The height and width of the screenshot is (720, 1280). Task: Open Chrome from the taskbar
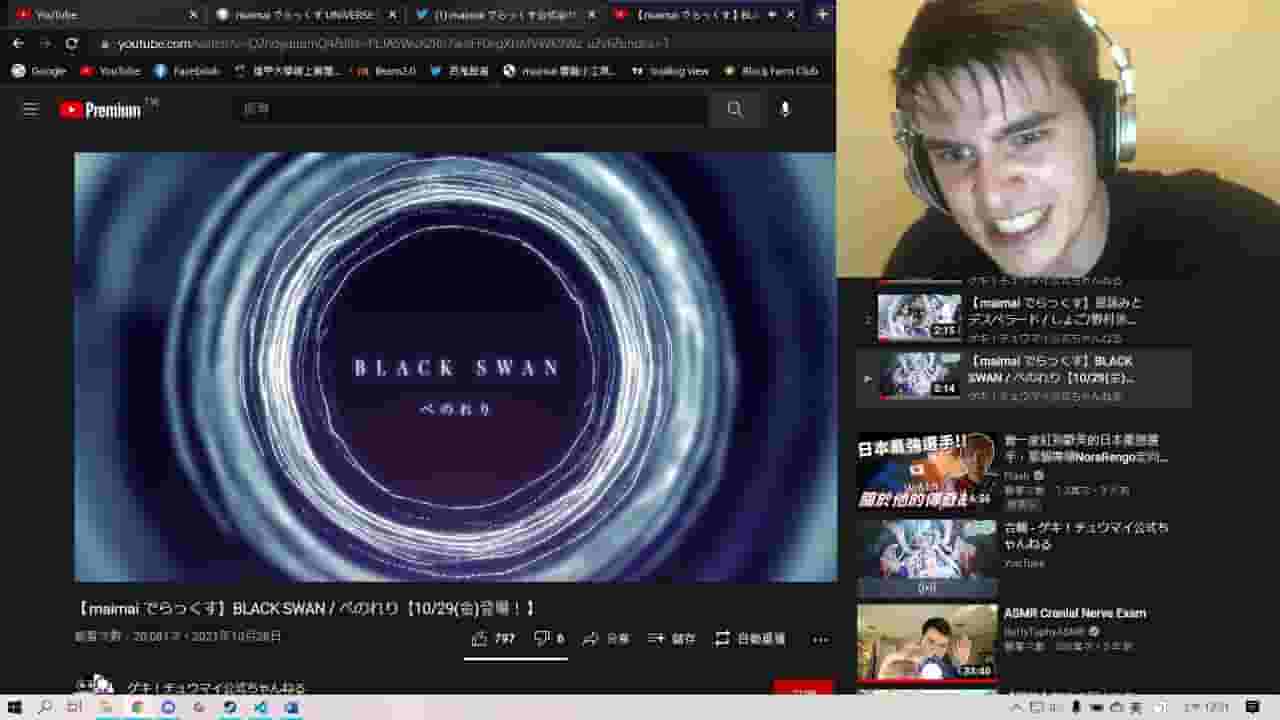[137, 707]
